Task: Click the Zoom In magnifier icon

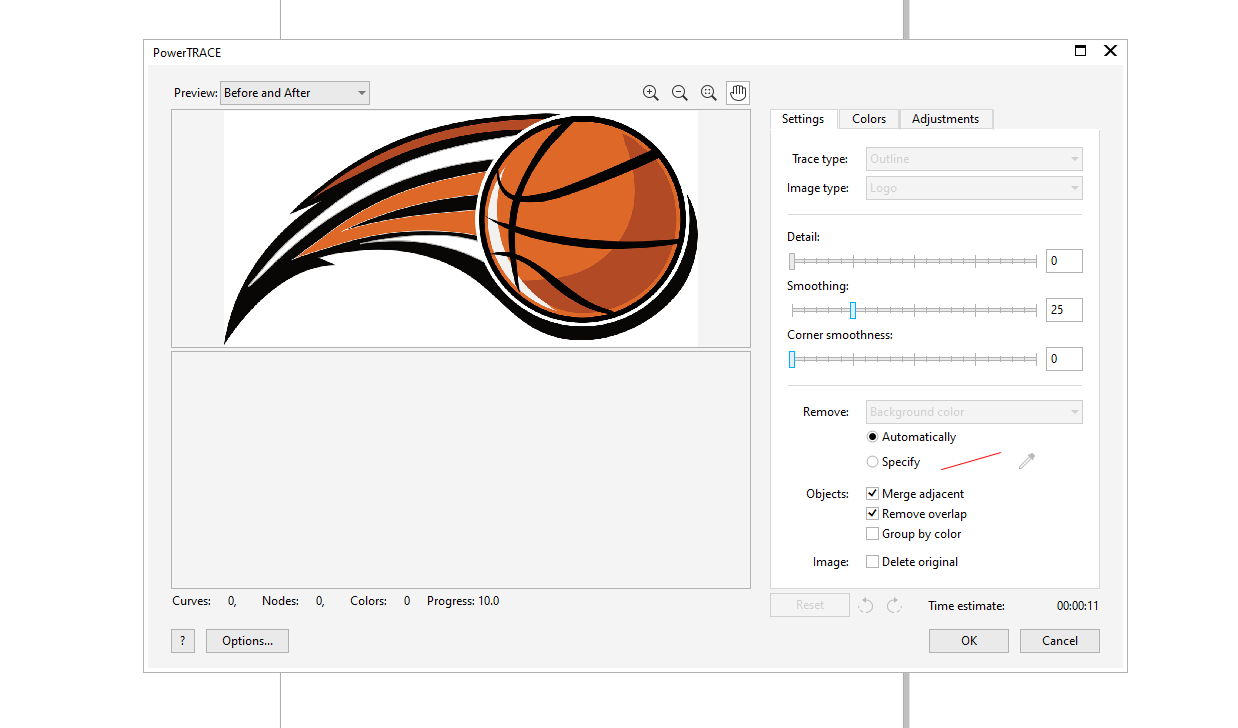Action: [651, 93]
